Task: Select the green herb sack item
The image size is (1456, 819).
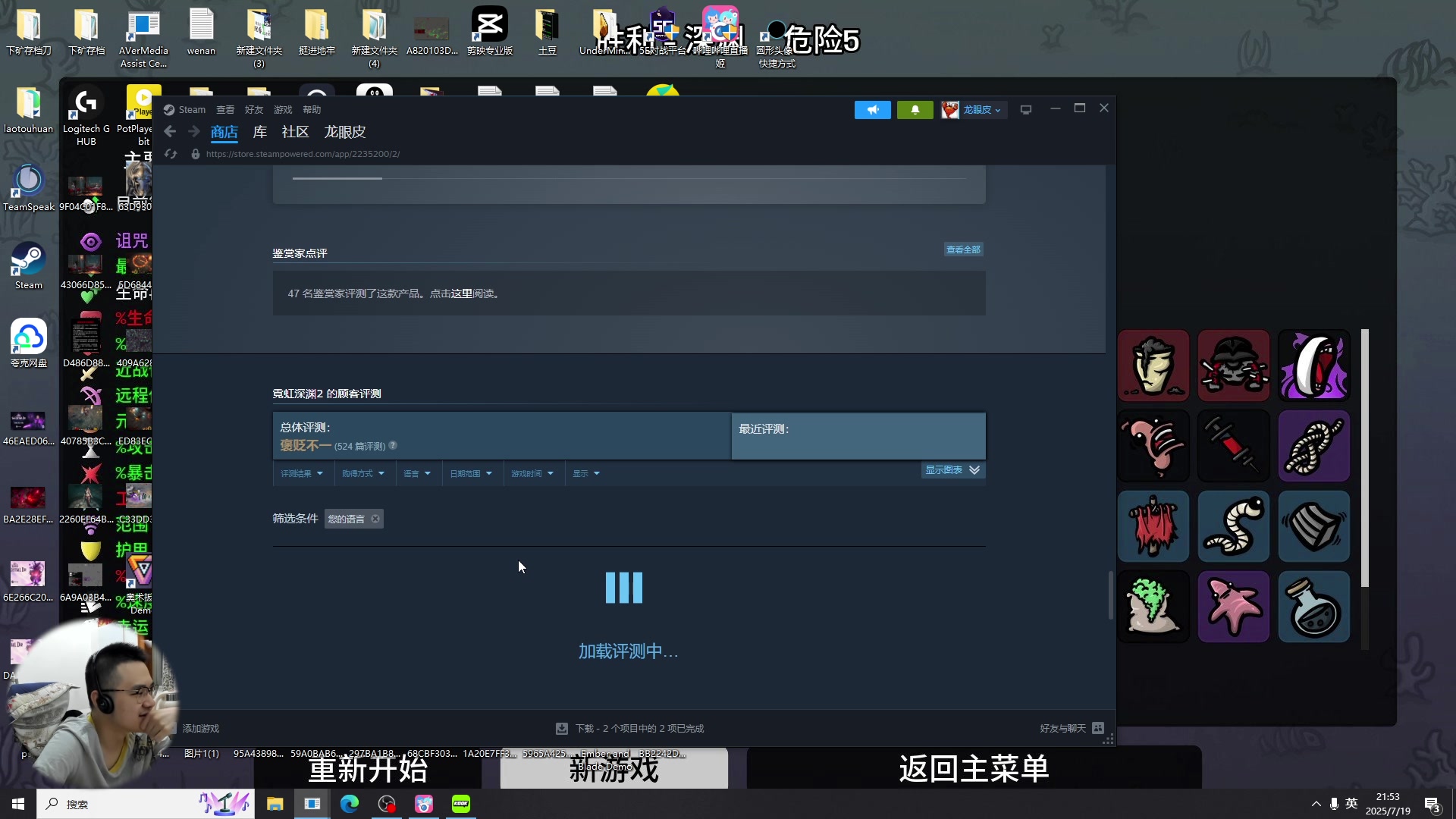Action: [1153, 607]
